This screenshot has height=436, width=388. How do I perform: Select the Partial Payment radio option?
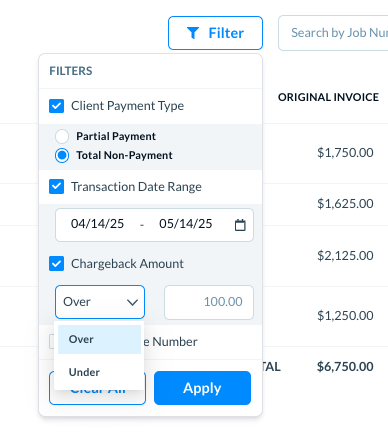pyautogui.click(x=62, y=136)
